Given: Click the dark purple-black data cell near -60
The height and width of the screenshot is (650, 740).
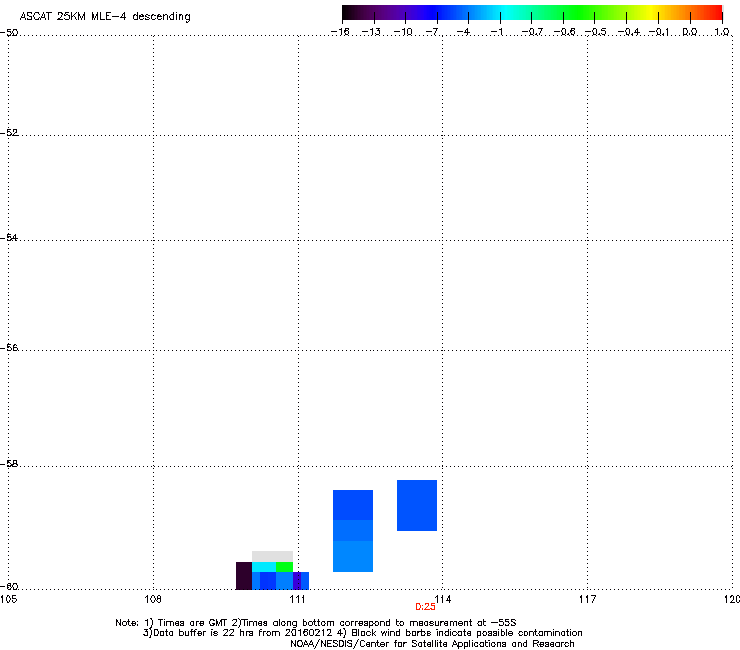Looking at the screenshot, I should 244,575.
